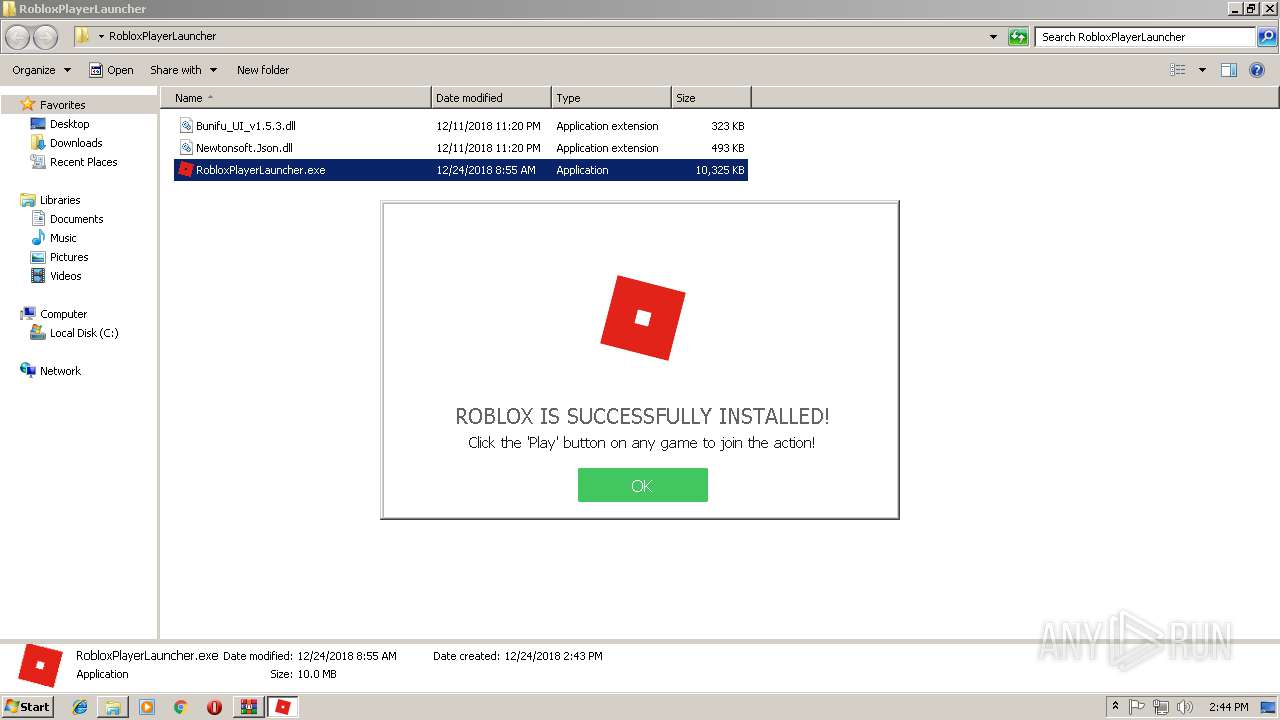The image size is (1280, 720).
Task: Open Google Chrome from taskbar
Action: tap(180, 707)
